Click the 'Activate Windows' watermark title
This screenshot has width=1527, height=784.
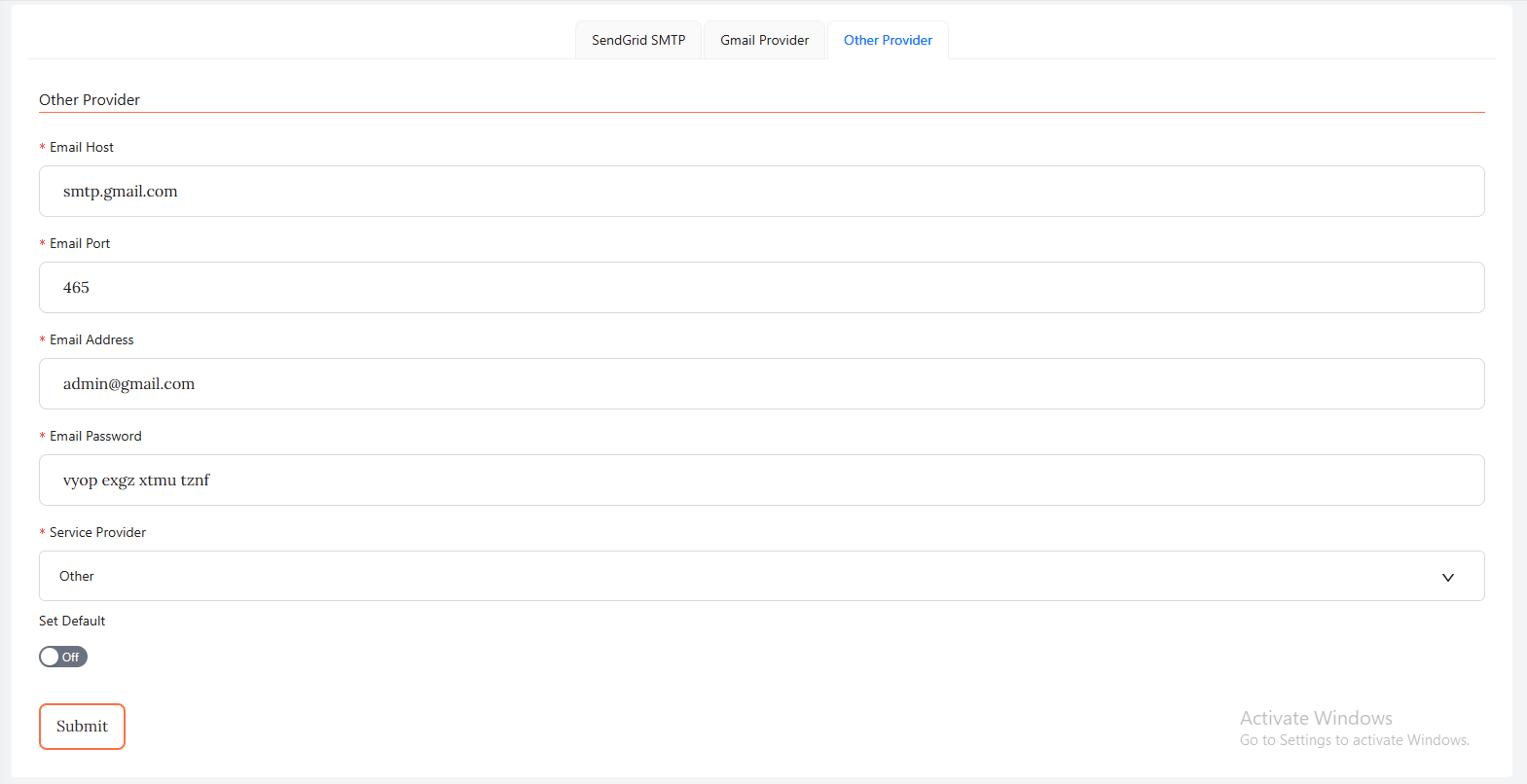tap(1316, 718)
